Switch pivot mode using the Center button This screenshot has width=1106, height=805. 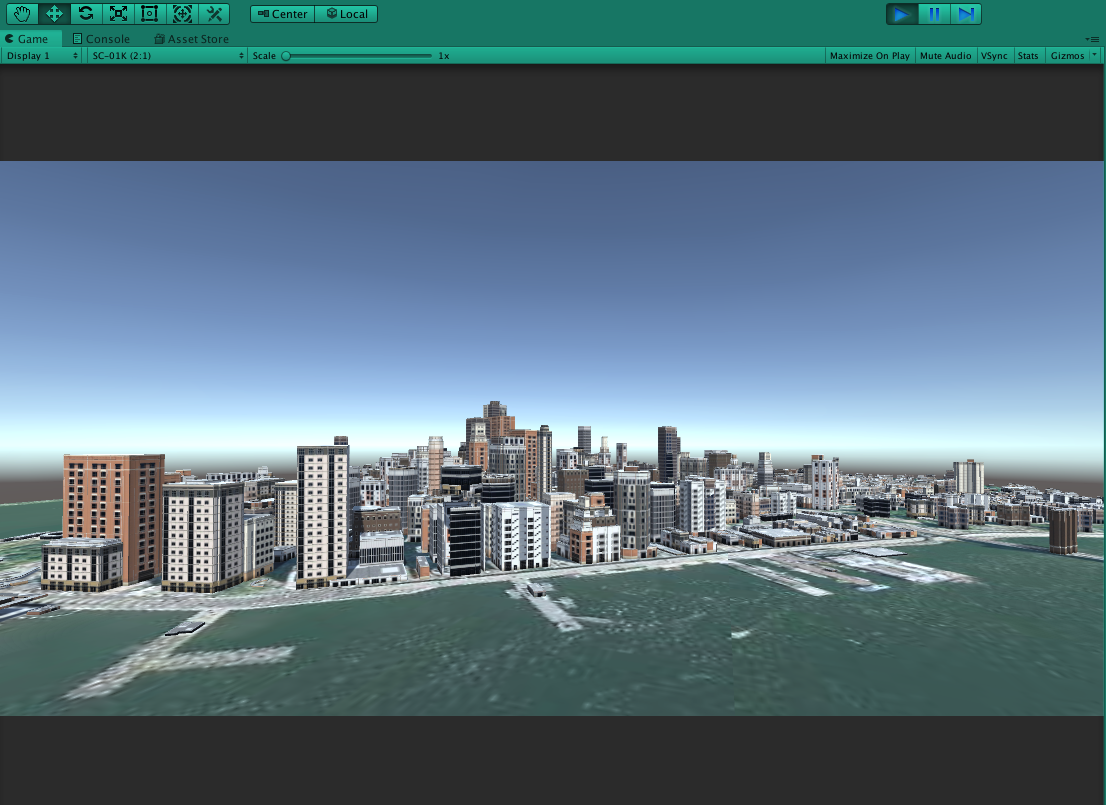coord(283,14)
